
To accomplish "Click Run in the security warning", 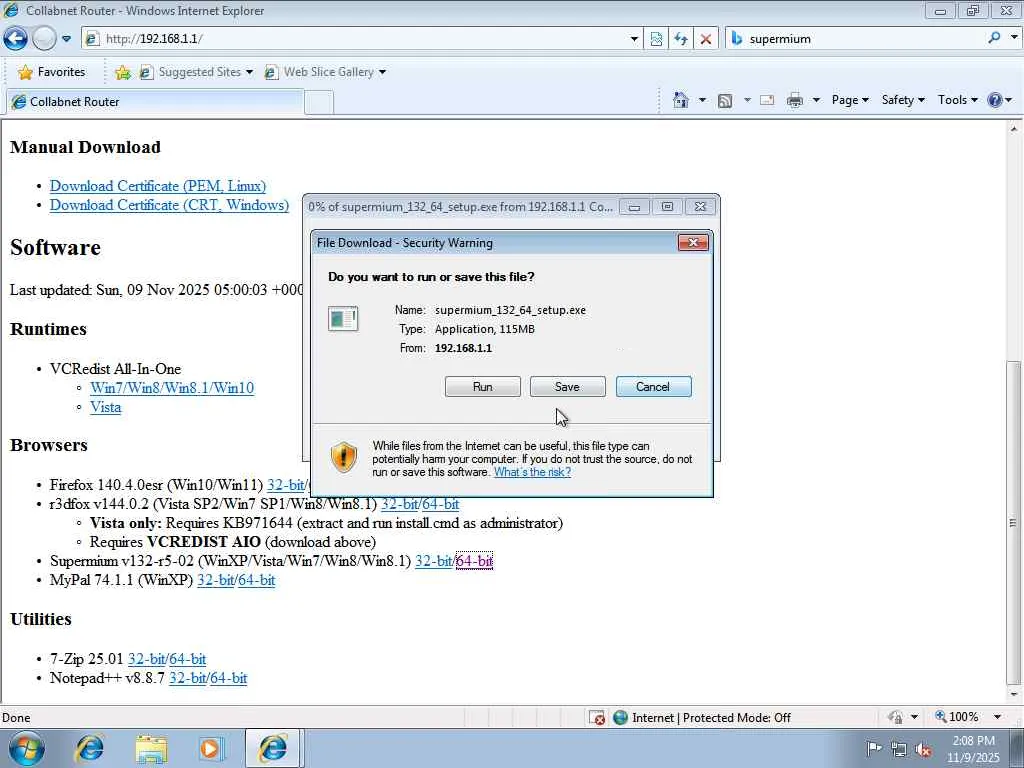I will point(483,387).
